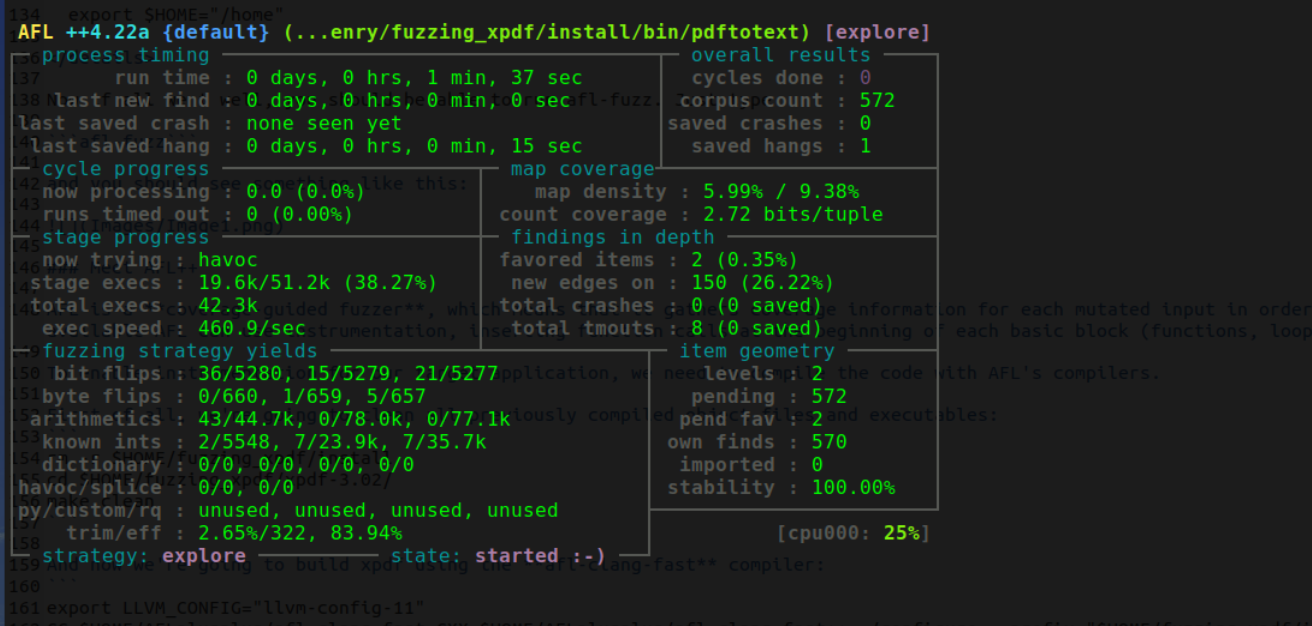Select the 'fuzzing strategy yields' heading
This screenshot has height=626, width=1312.
(180, 351)
